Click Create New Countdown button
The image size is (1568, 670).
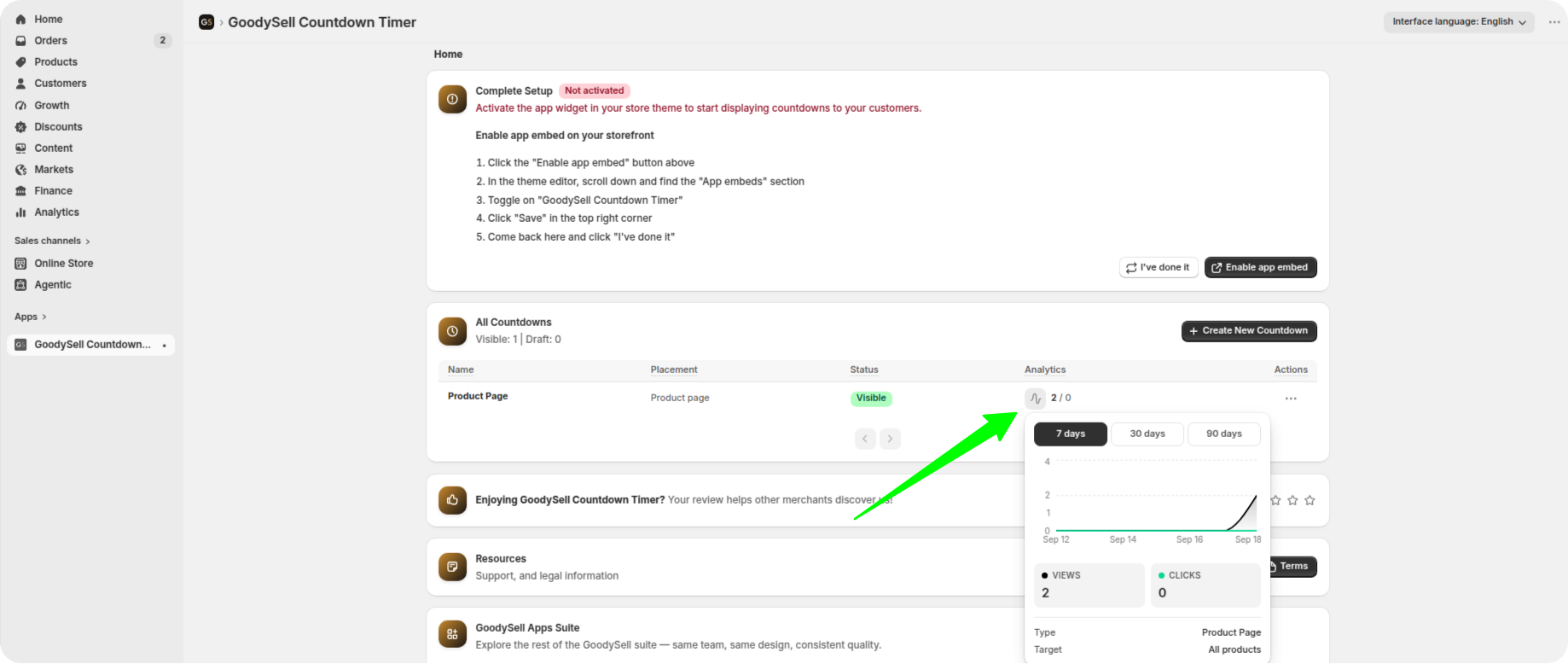(1249, 331)
